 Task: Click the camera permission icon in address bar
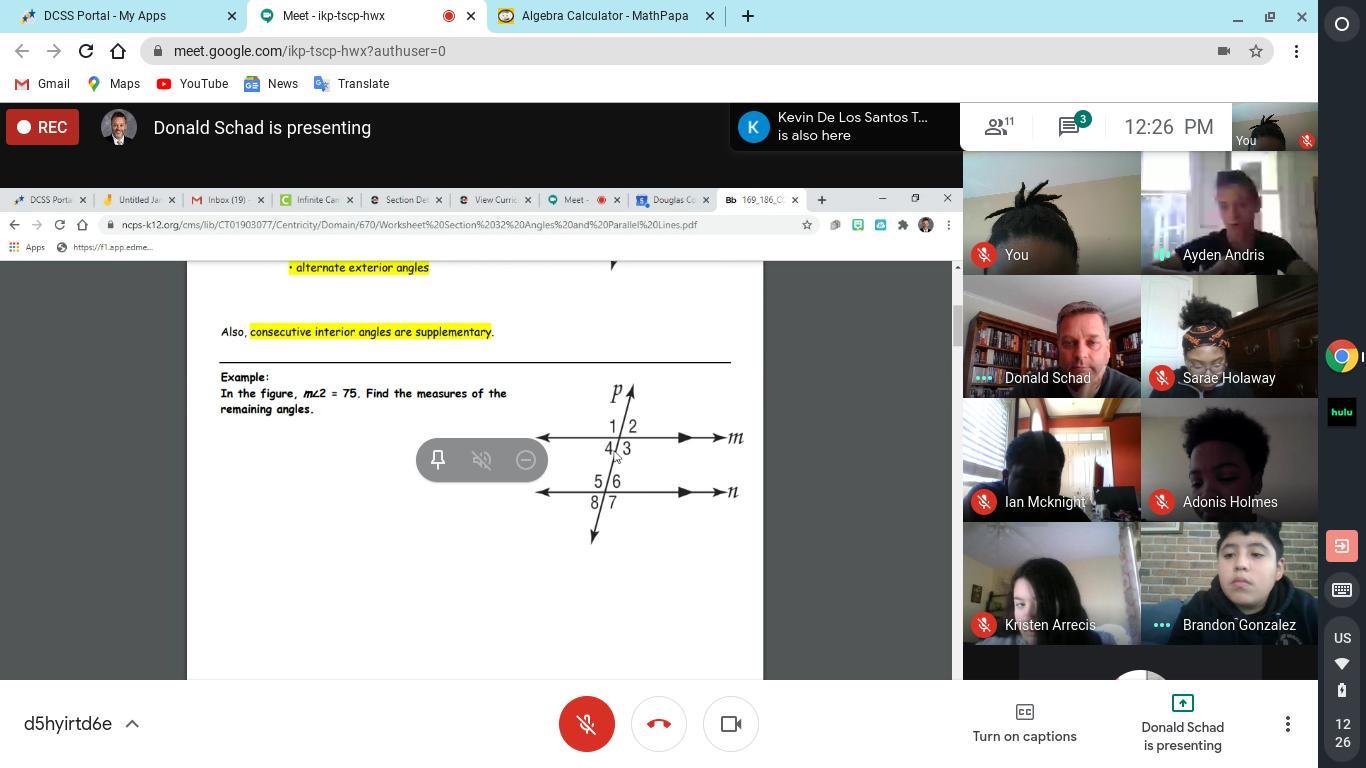[x=1223, y=51]
